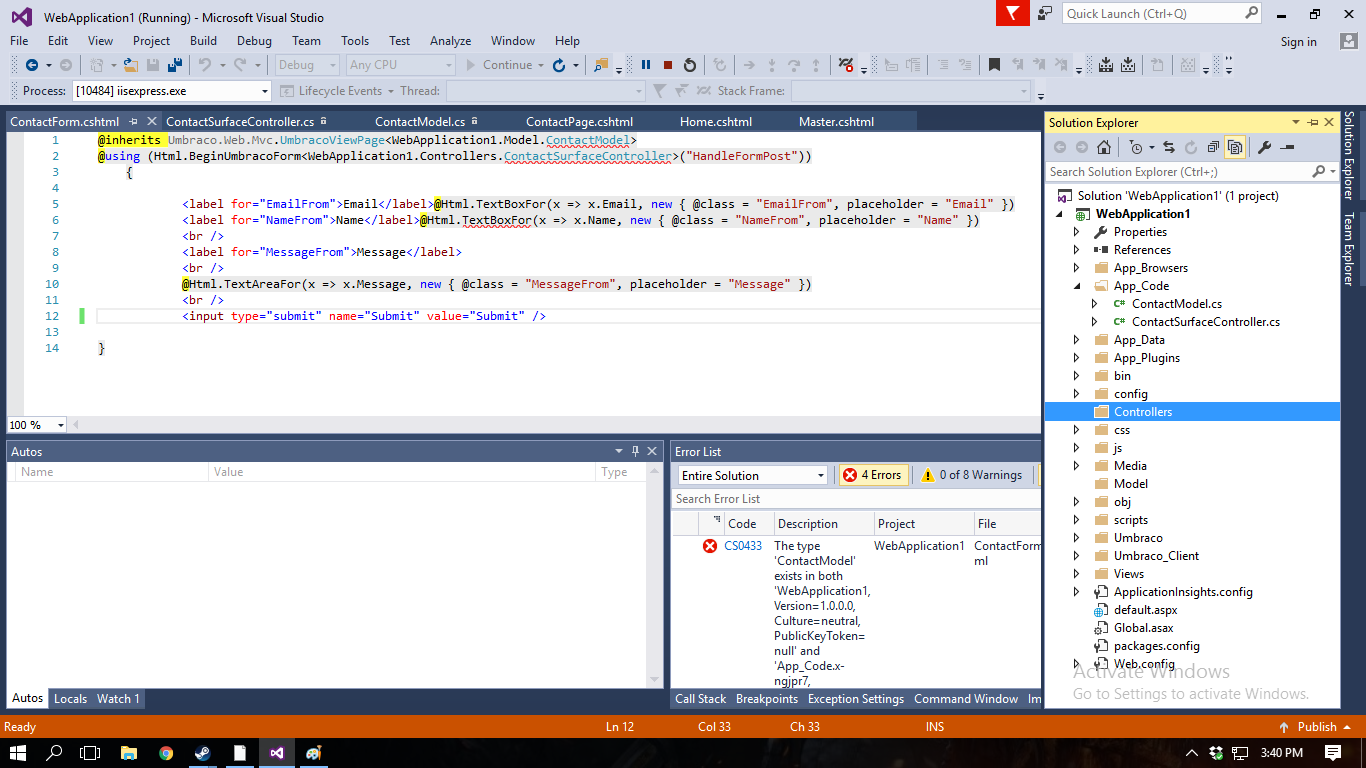Restart the debugging session

[690, 65]
